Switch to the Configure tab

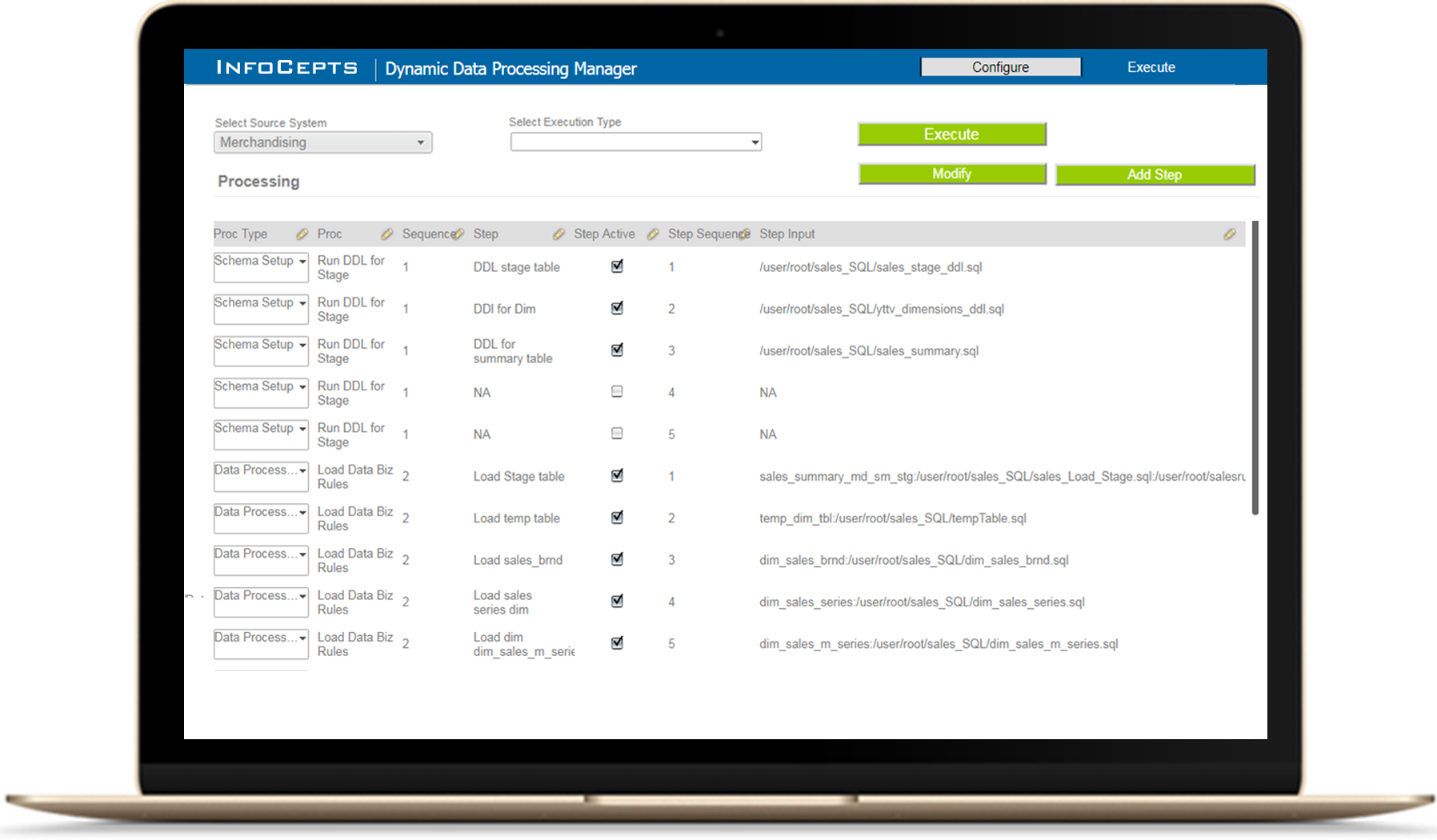[x=1000, y=67]
